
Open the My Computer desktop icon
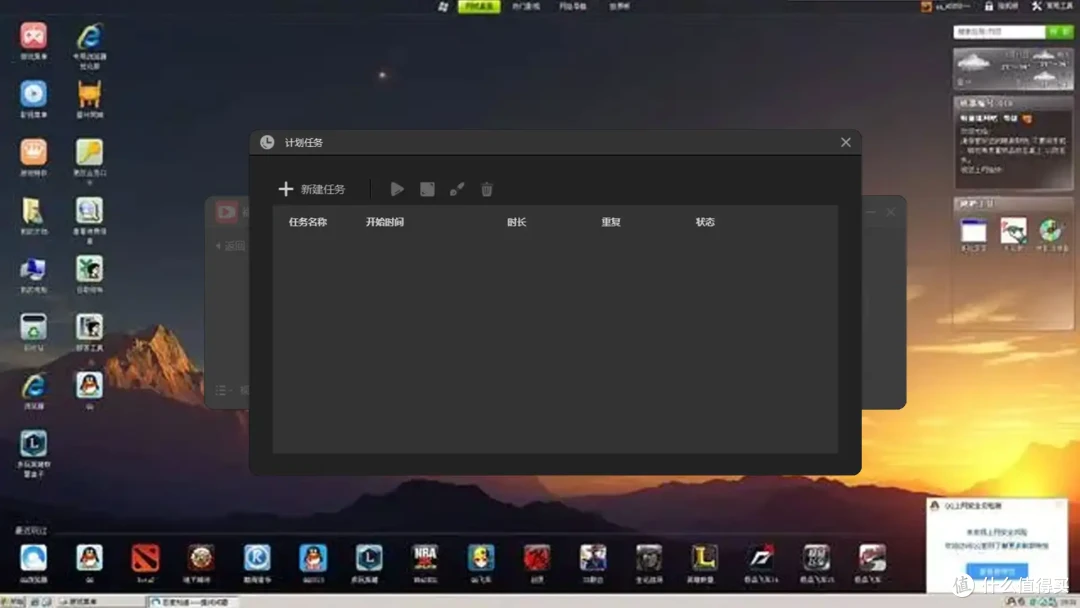(x=33, y=270)
